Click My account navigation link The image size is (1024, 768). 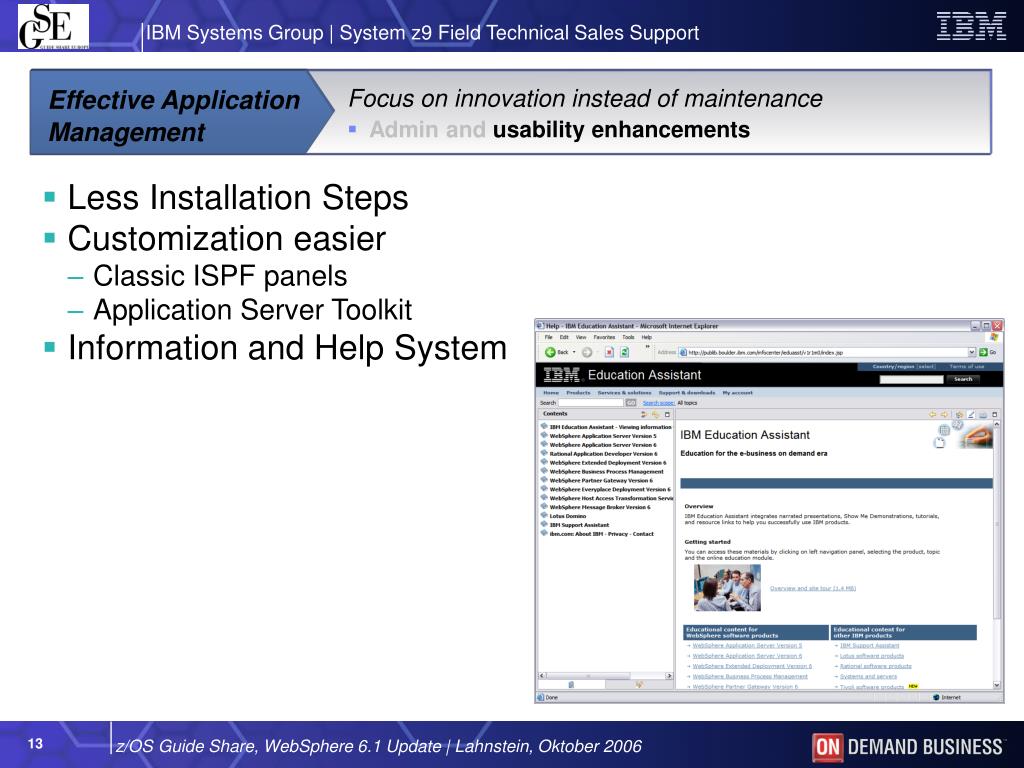[x=737, y=392]
